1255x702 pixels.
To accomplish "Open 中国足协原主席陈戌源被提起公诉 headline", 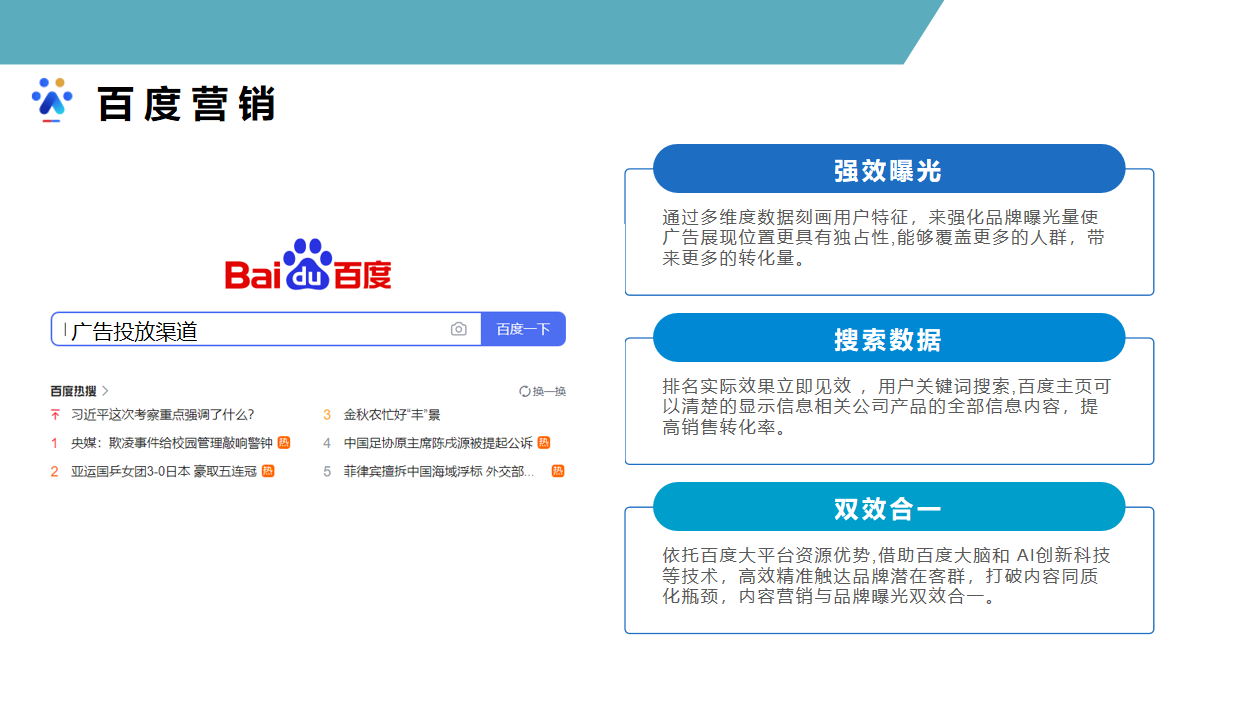I will (438, 443).
